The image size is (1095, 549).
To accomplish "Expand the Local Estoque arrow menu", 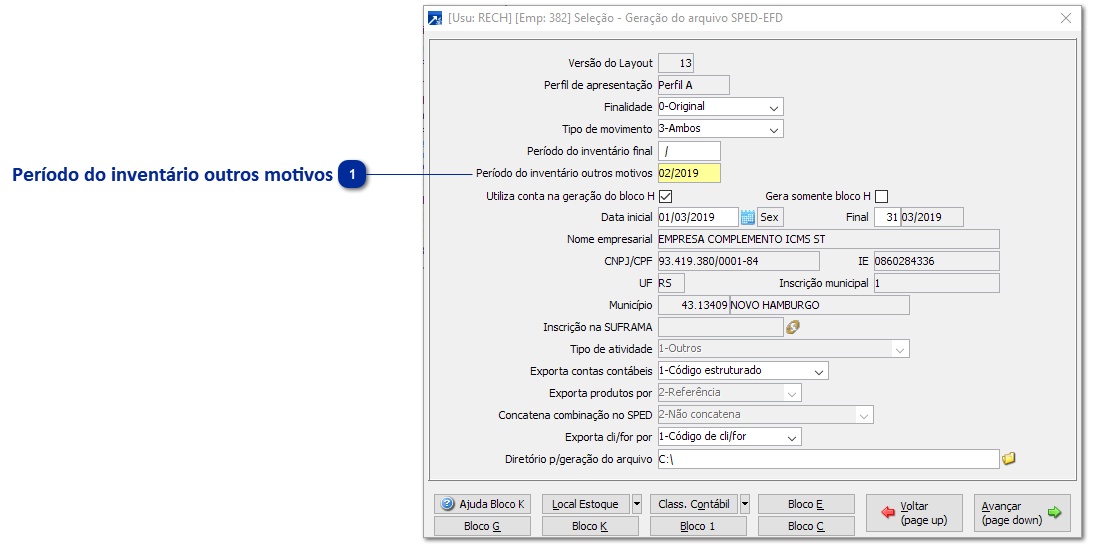I will (637, 504).
